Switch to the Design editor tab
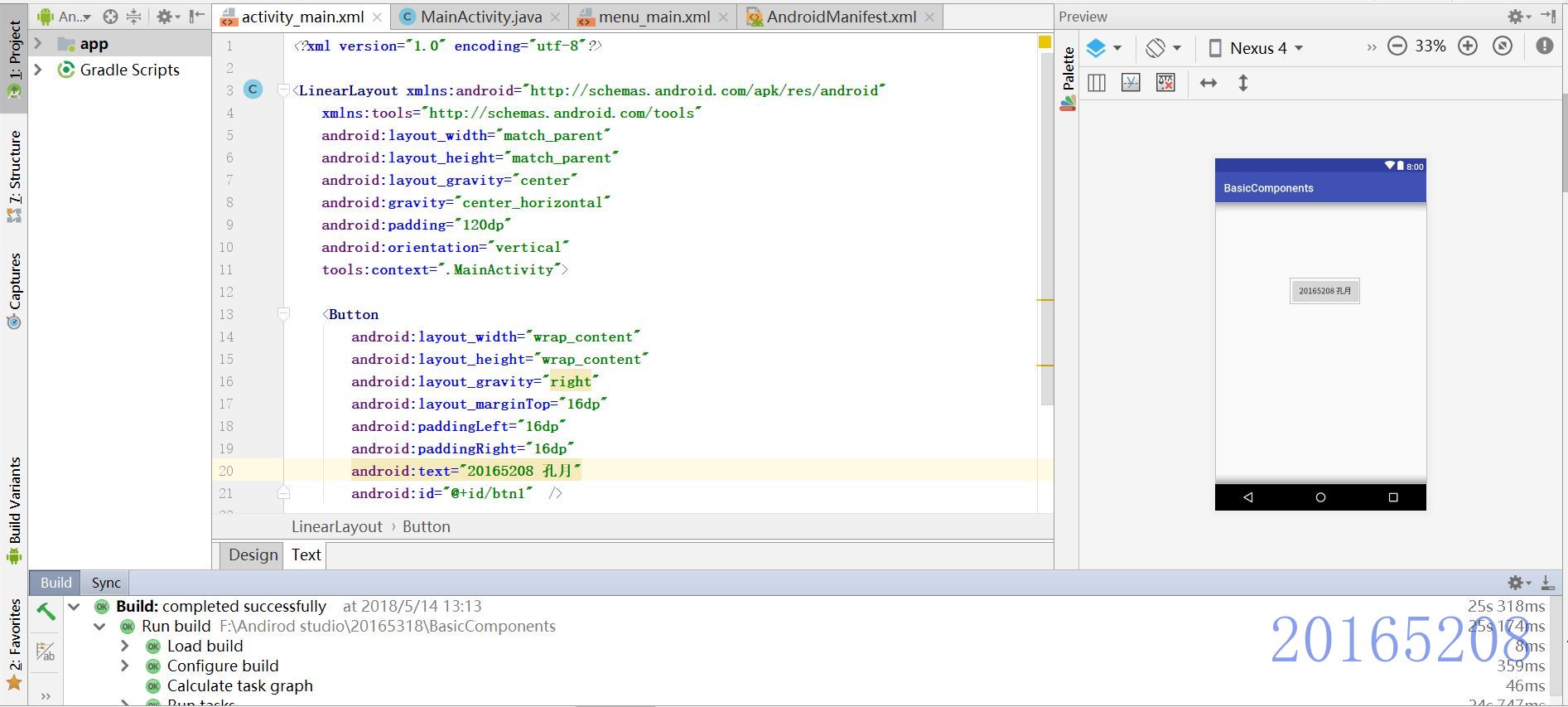This screenshot has width=1568, height=707. [253, 554]
